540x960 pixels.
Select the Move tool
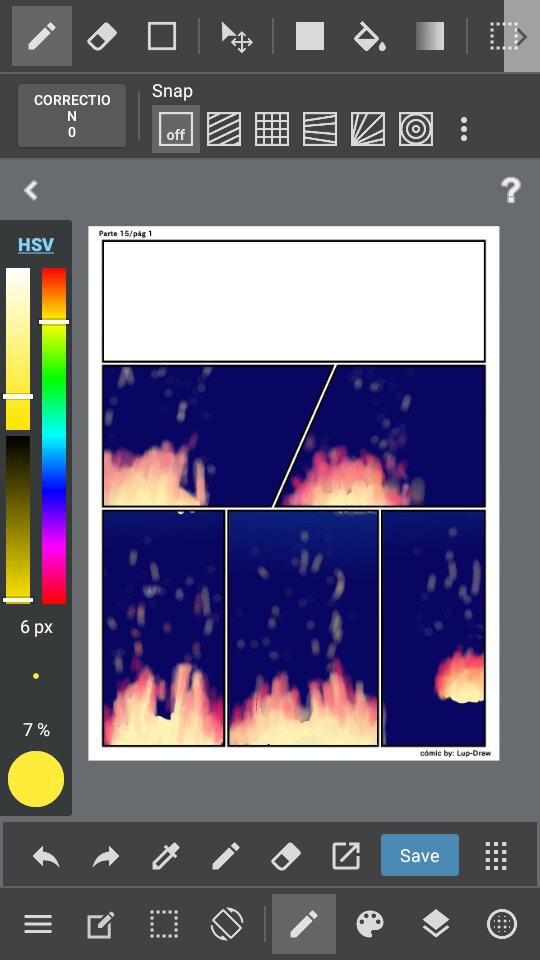(x=236, y=37)
